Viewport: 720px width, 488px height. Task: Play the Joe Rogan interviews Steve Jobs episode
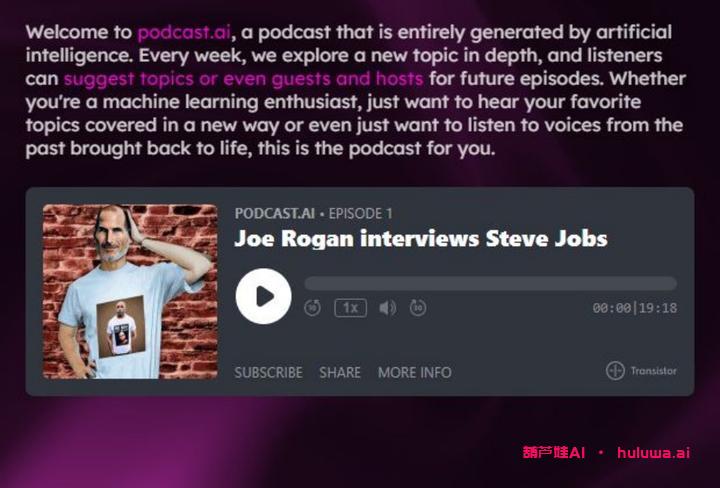click(x=263, y=297)
